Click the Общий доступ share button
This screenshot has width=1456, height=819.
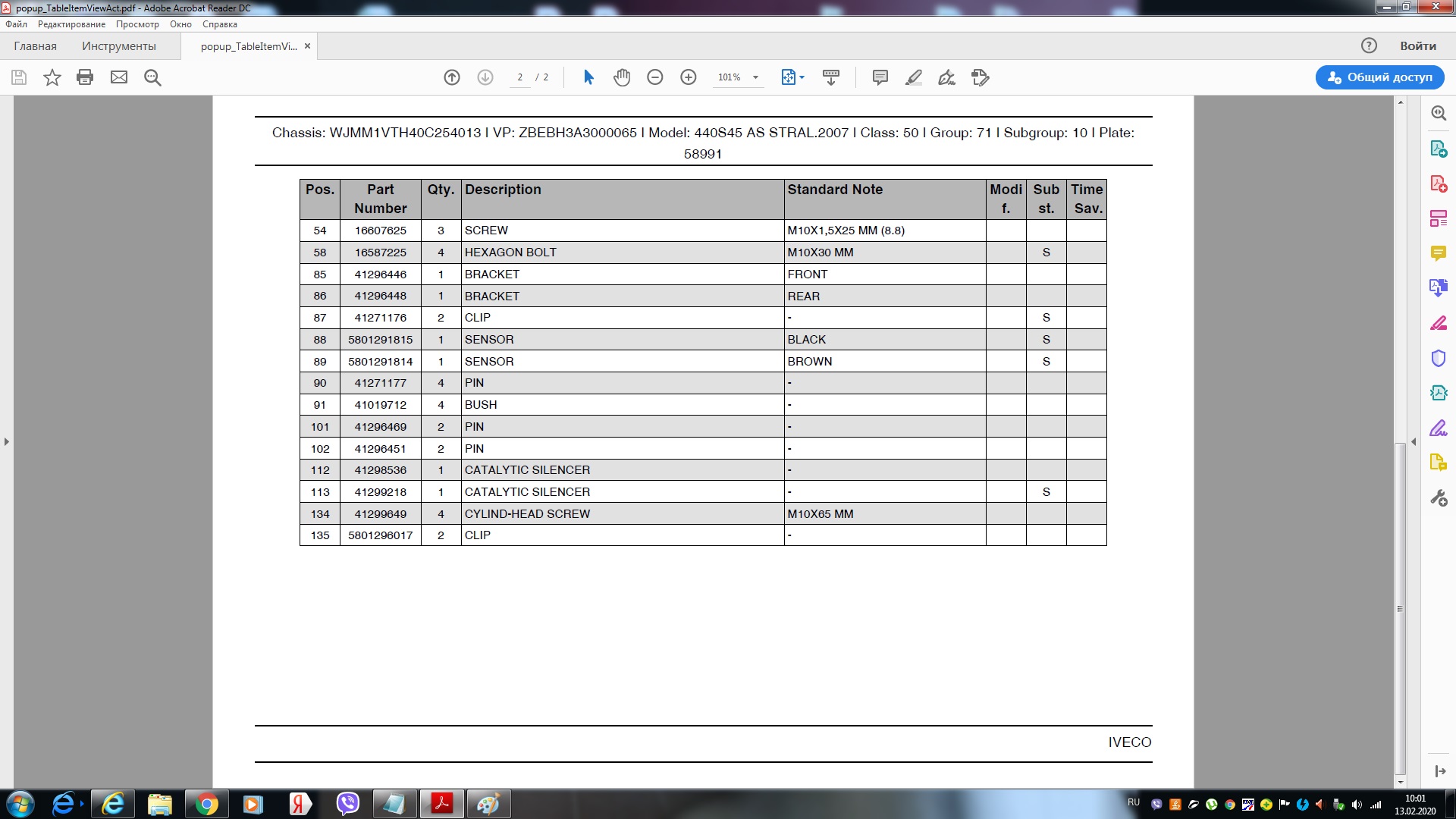(x=1379, y=77)
